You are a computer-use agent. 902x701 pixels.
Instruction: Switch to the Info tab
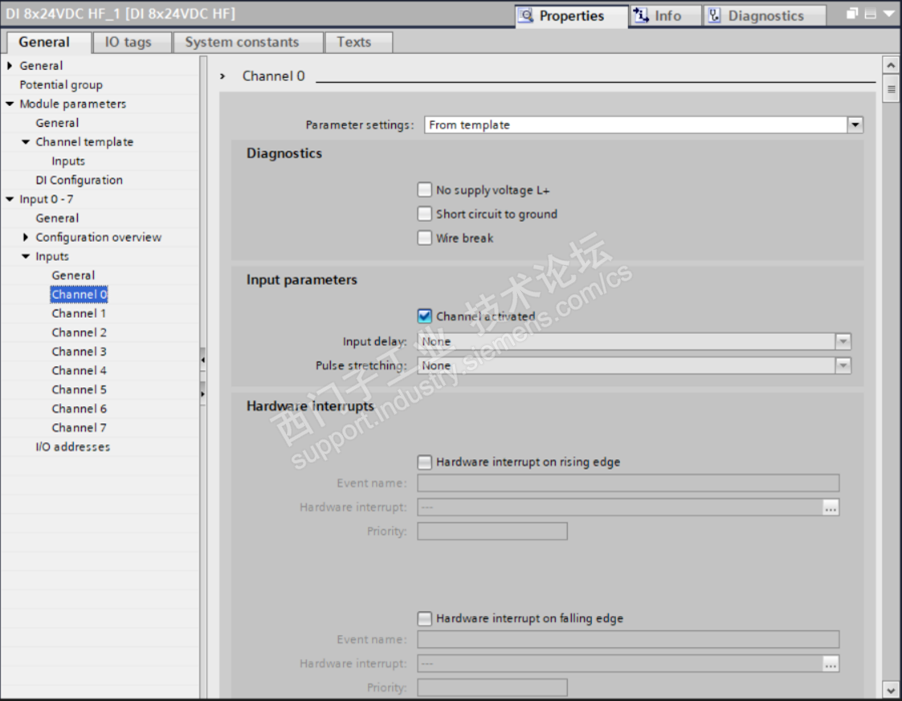click(x=666, y=16)
